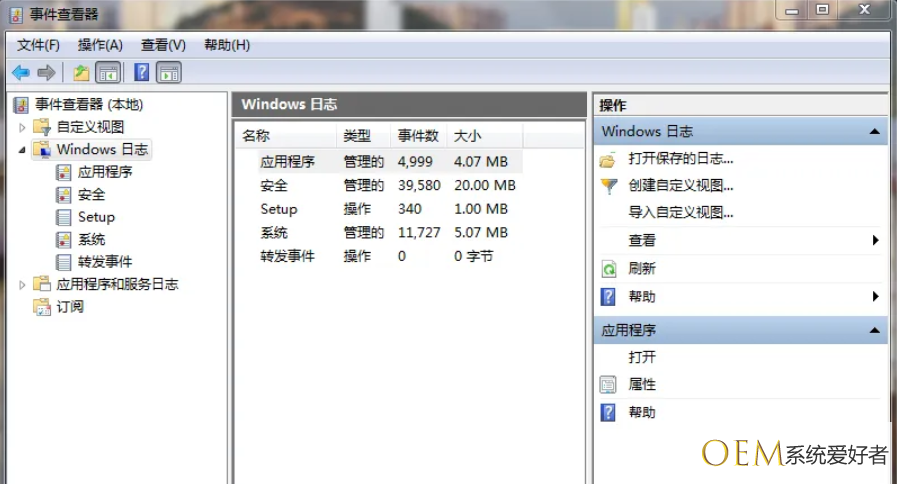Expand the 自定义视图 tree node
The height and width of the screenshot is (484, 897).
pos(23,127)
